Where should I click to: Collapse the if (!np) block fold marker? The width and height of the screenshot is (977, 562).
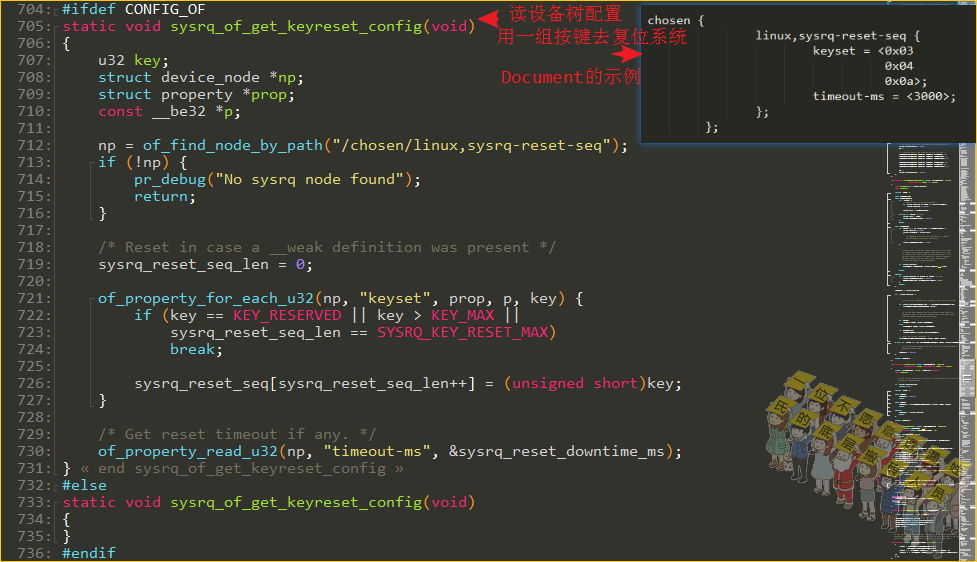[92, 163]
